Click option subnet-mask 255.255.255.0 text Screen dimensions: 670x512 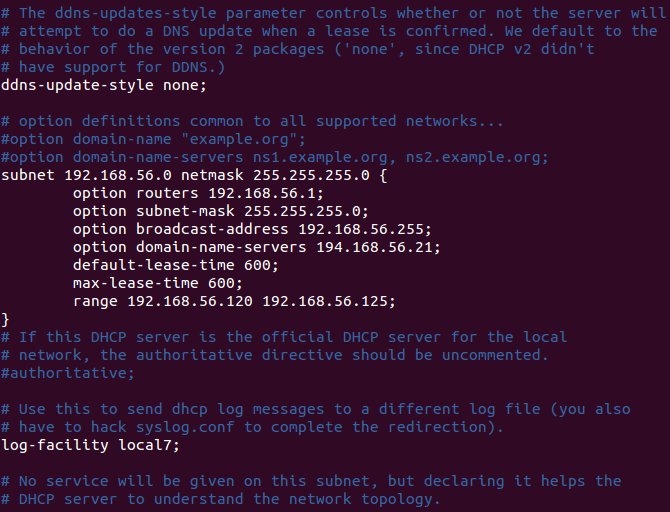tap(220, 211)
